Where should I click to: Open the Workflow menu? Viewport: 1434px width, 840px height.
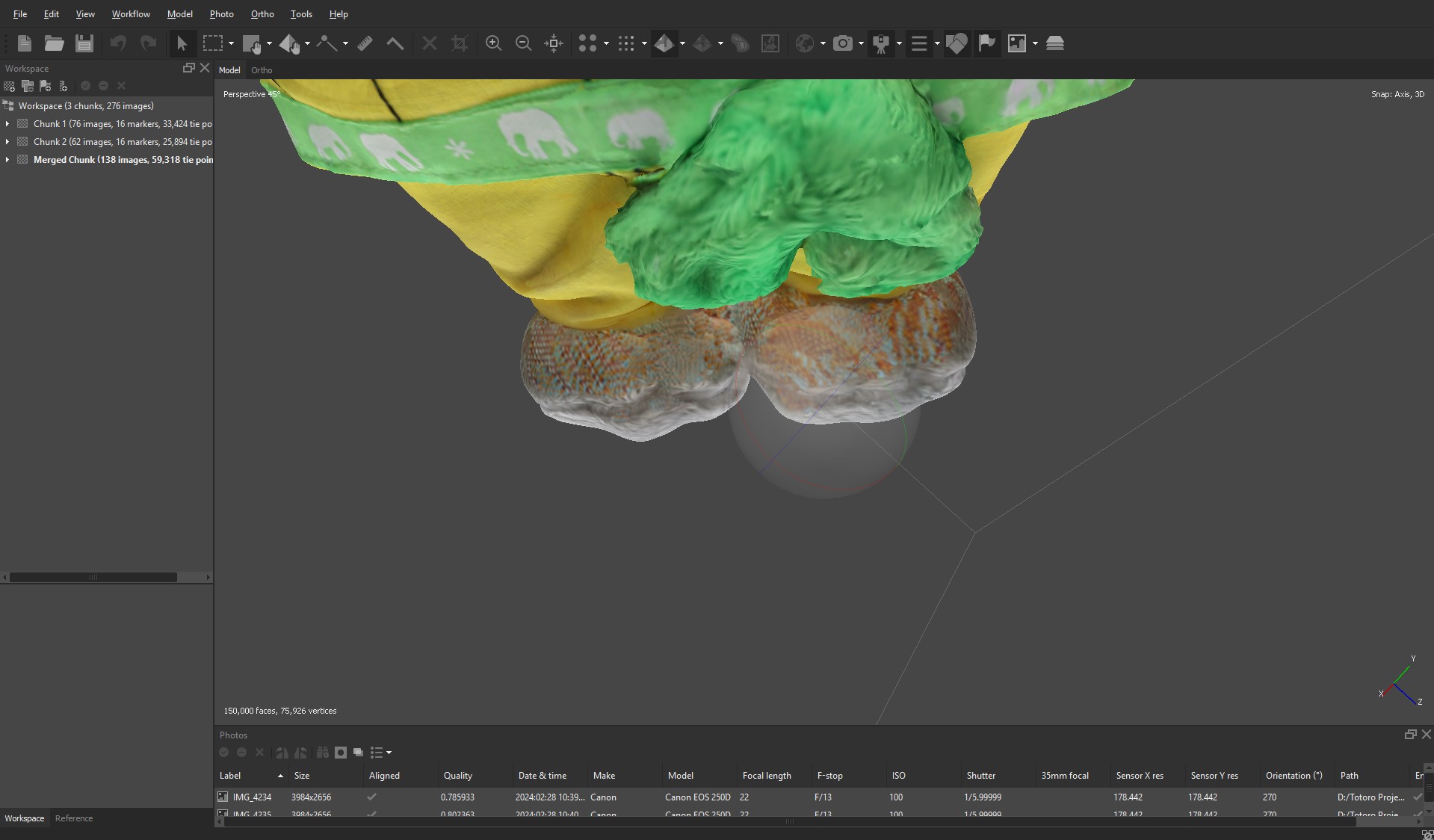(x=131, y=14)
